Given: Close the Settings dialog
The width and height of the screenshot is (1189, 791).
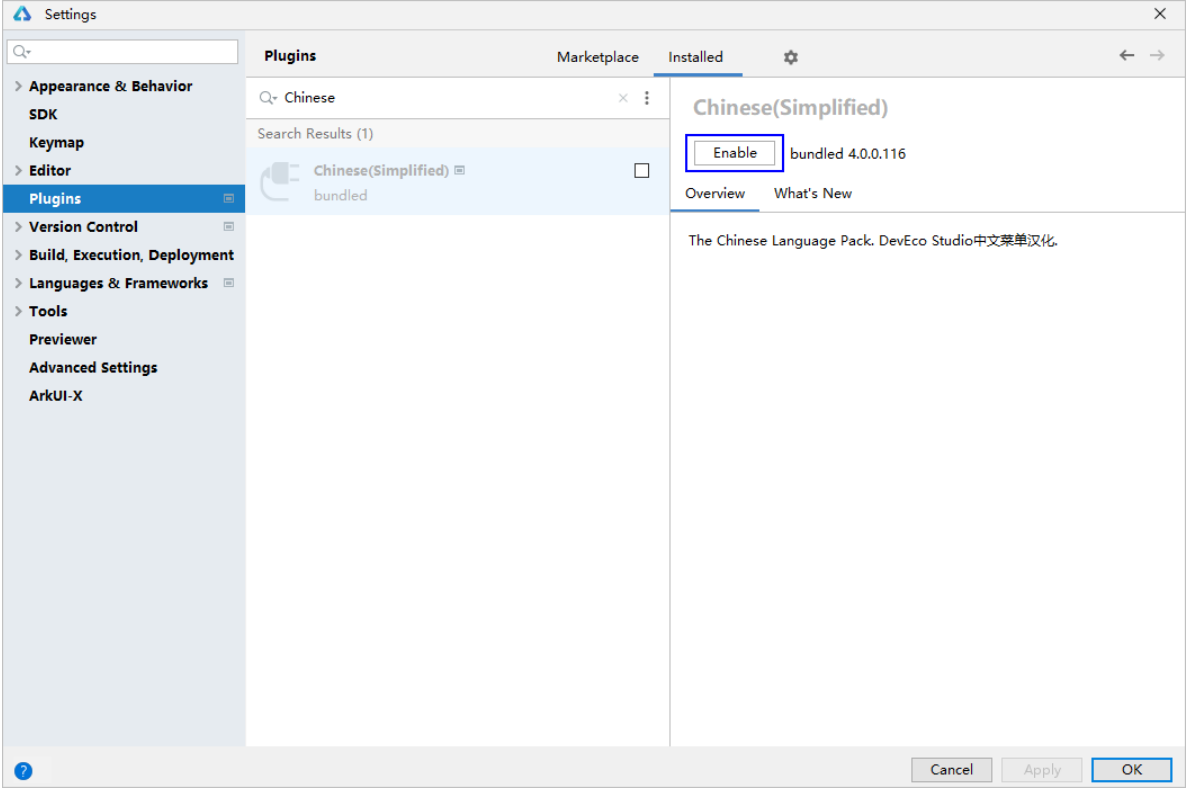Looking at the screenshot, I should (x=1159, y=14).
